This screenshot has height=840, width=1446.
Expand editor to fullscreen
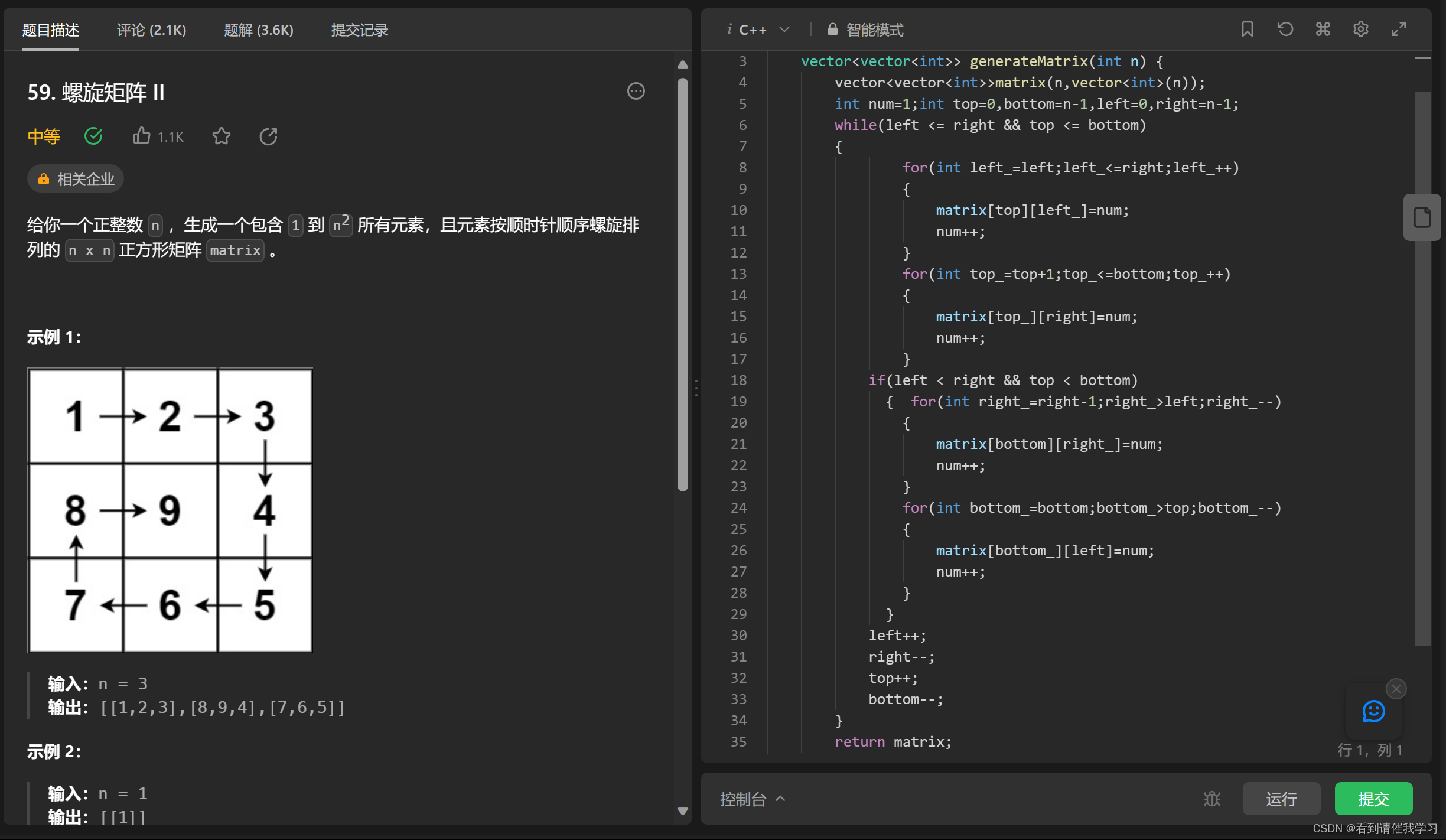(1398, 30)
